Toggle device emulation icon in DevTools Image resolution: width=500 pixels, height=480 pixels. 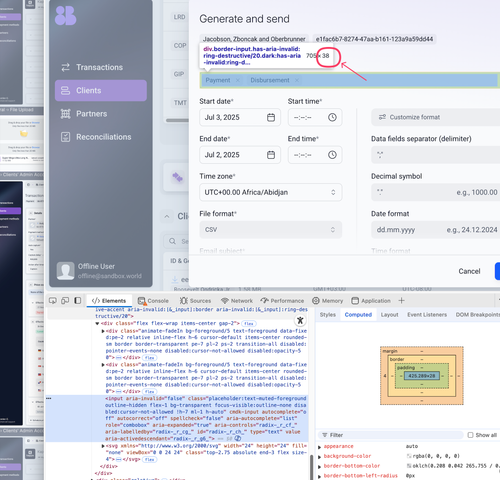(65, 301)
